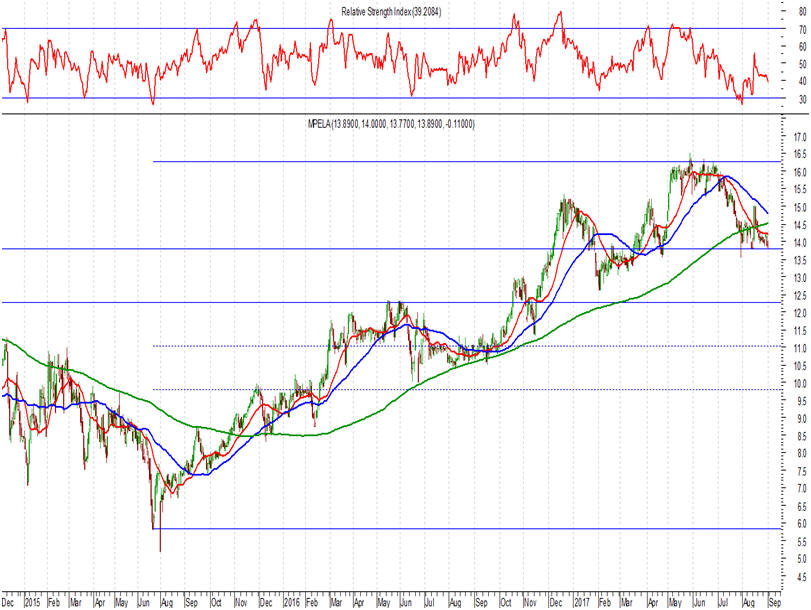Click the 14.0 price axis label
Viewport: 811px width, 610px height.
tap(800, 243)
